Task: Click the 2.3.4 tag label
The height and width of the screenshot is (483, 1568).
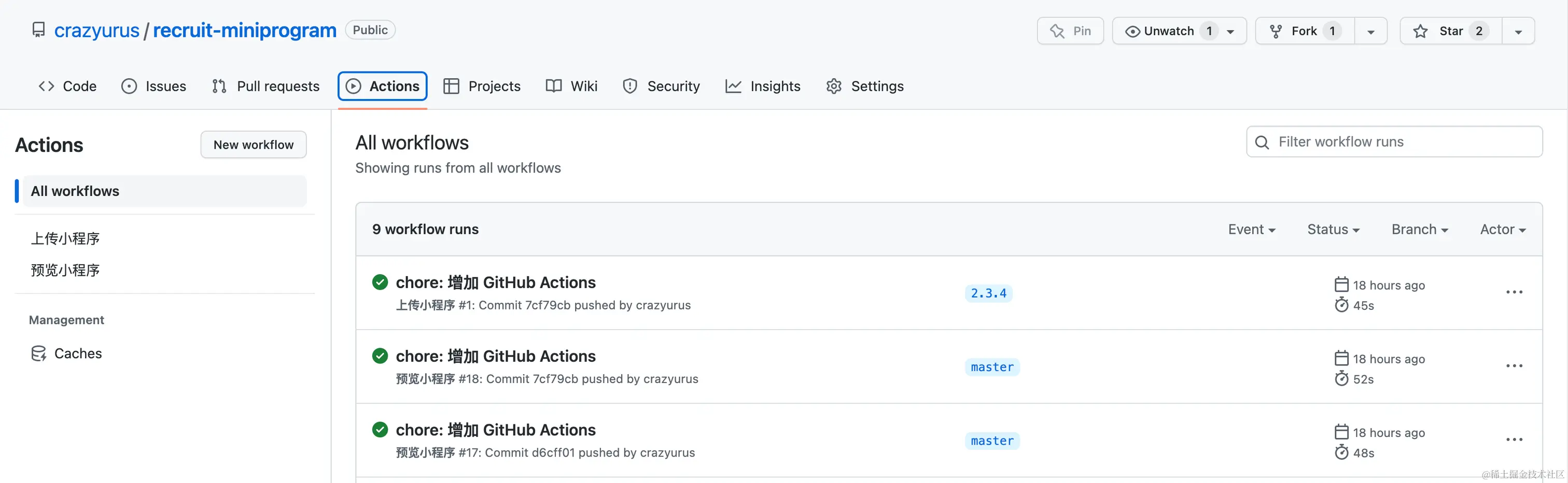Action: (988, 293)
